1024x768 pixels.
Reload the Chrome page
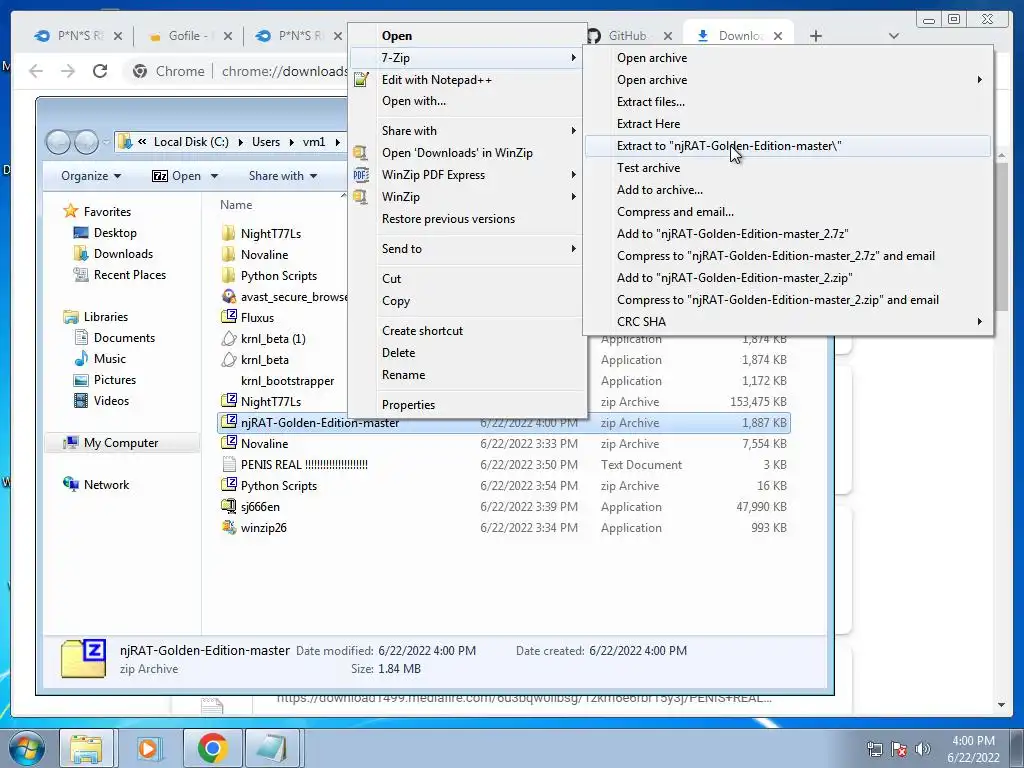[99, 71]
